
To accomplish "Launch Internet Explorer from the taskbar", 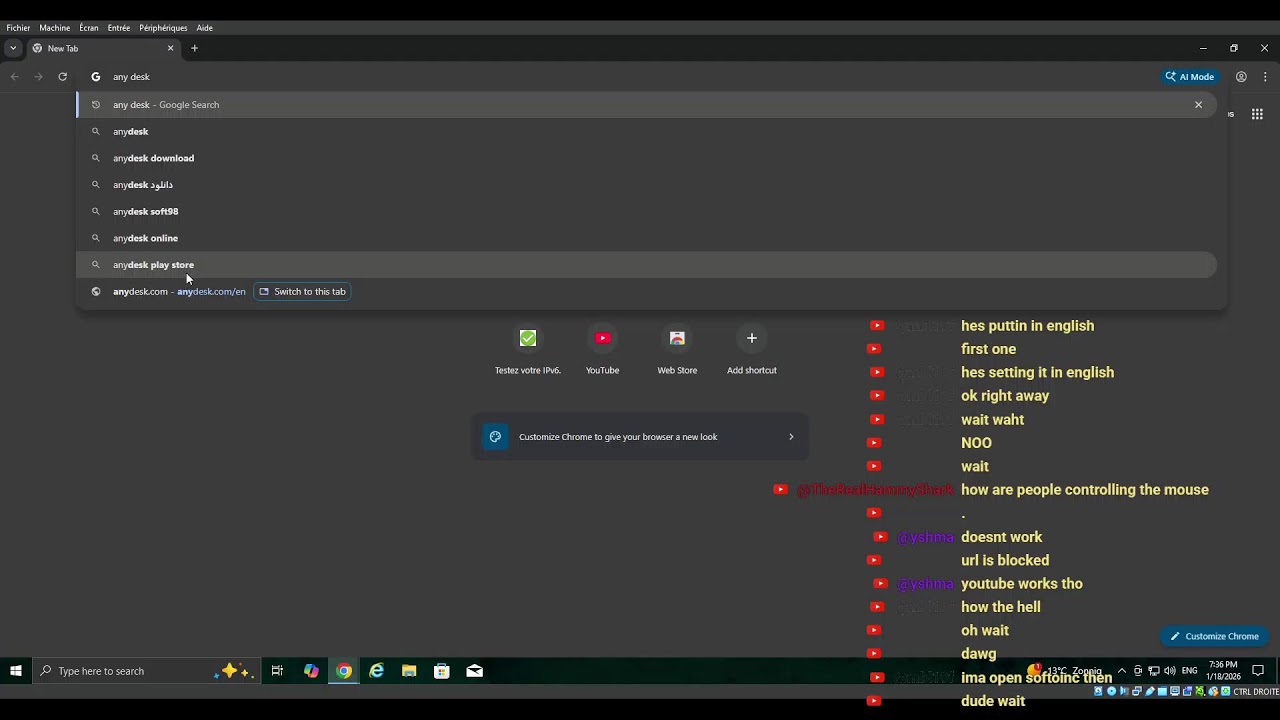I will [377, 671].
